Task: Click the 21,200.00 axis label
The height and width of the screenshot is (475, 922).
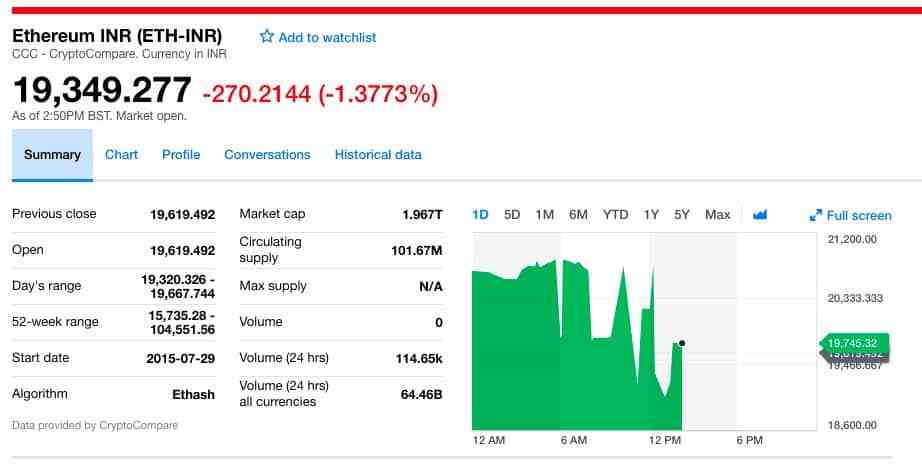Action: pyautogui.click(x=852, y=239)
